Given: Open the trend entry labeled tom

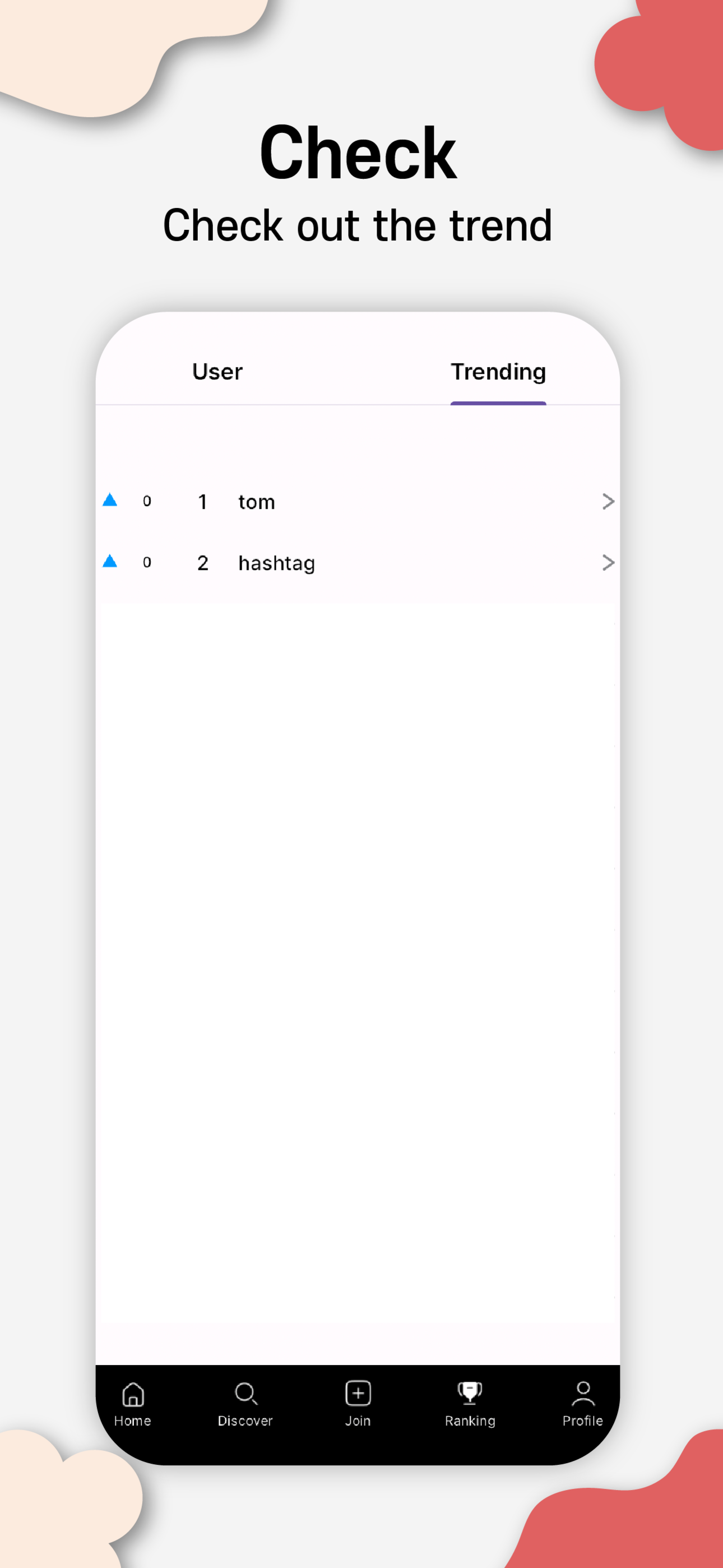Looking at the screenshot, I should [x=256, y=501].
